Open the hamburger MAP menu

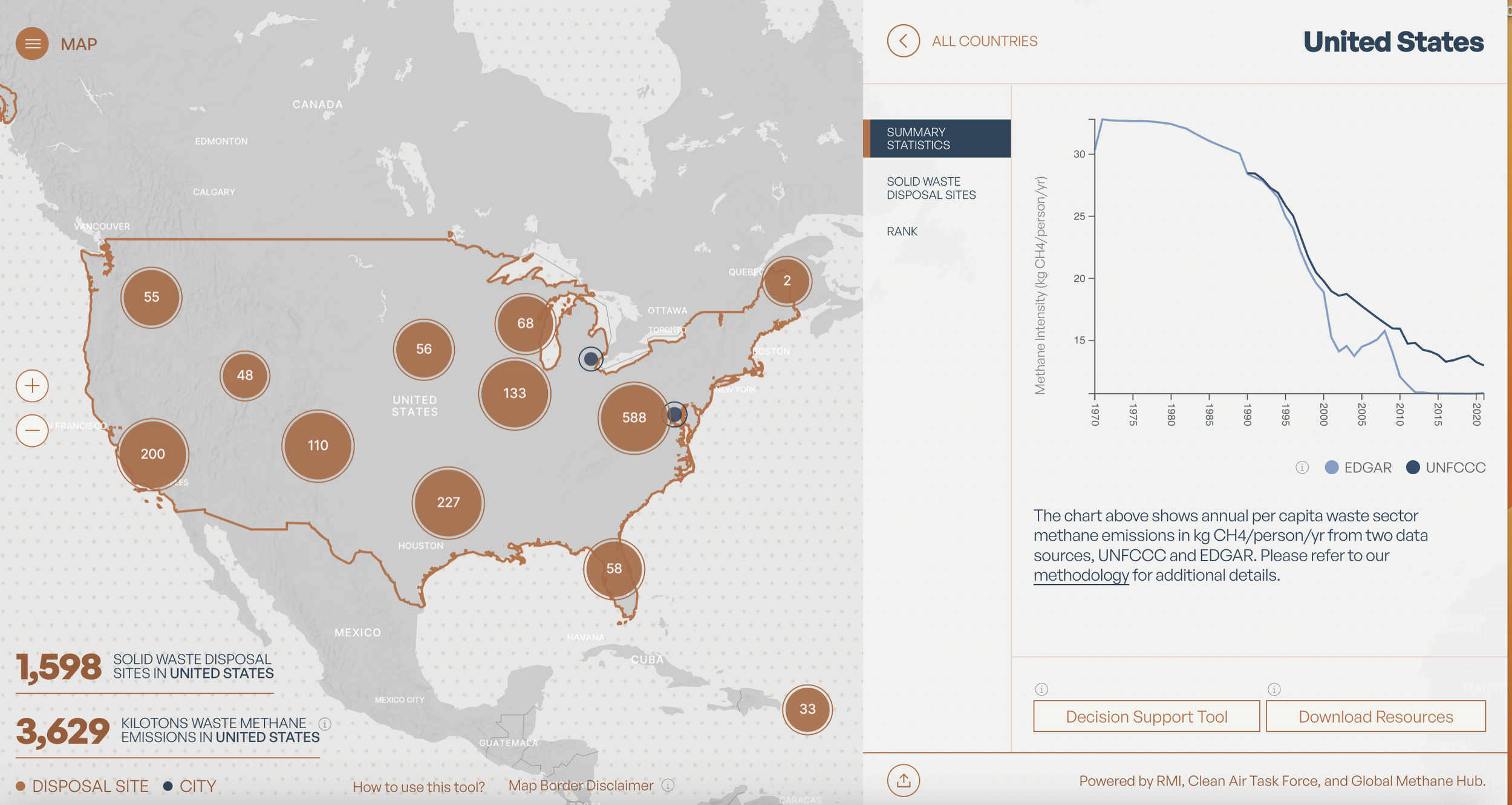point(32,44)
